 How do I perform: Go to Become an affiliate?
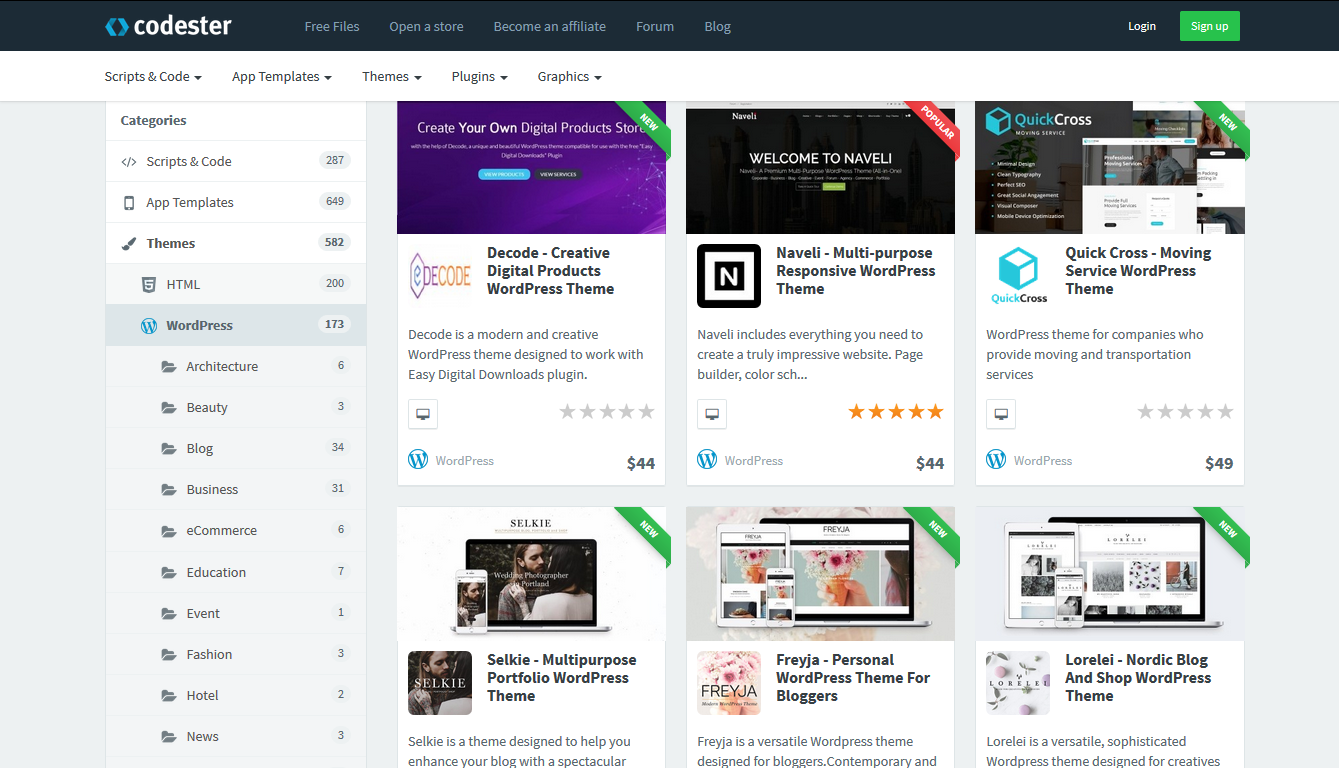coord(550,26)
